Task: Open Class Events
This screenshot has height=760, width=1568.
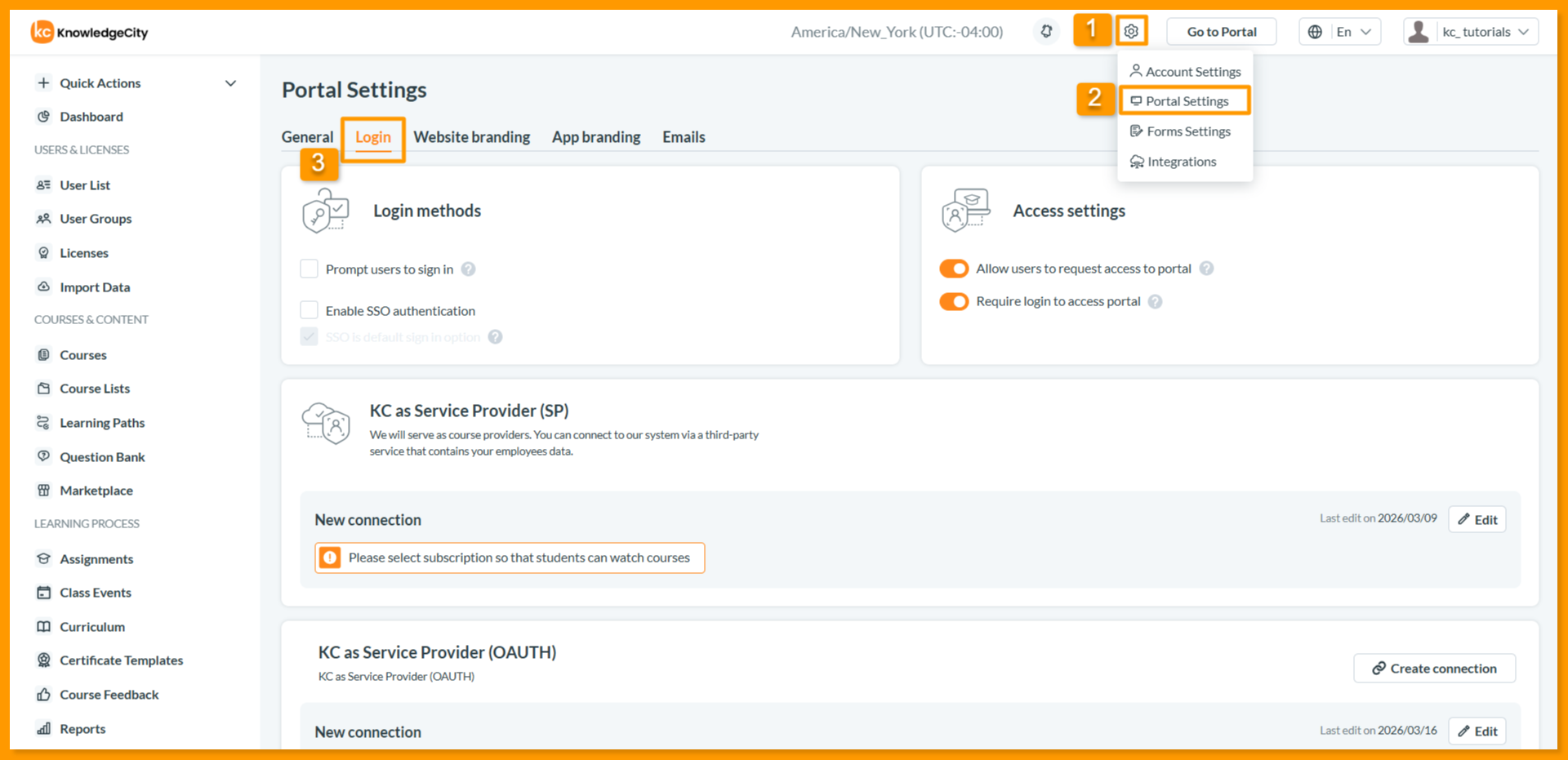Action: tap(96, 593)
